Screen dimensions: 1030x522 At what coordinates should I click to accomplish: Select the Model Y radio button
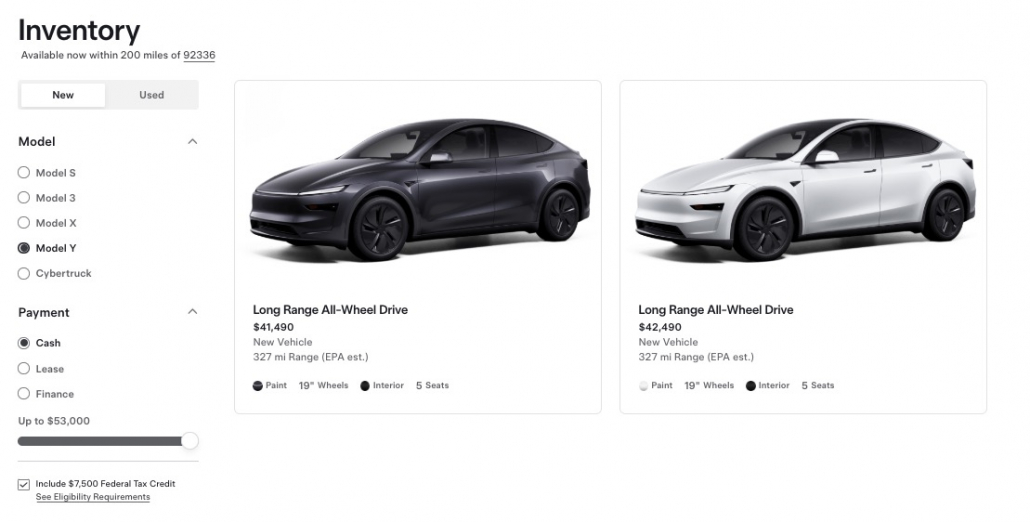click(24, 248)
